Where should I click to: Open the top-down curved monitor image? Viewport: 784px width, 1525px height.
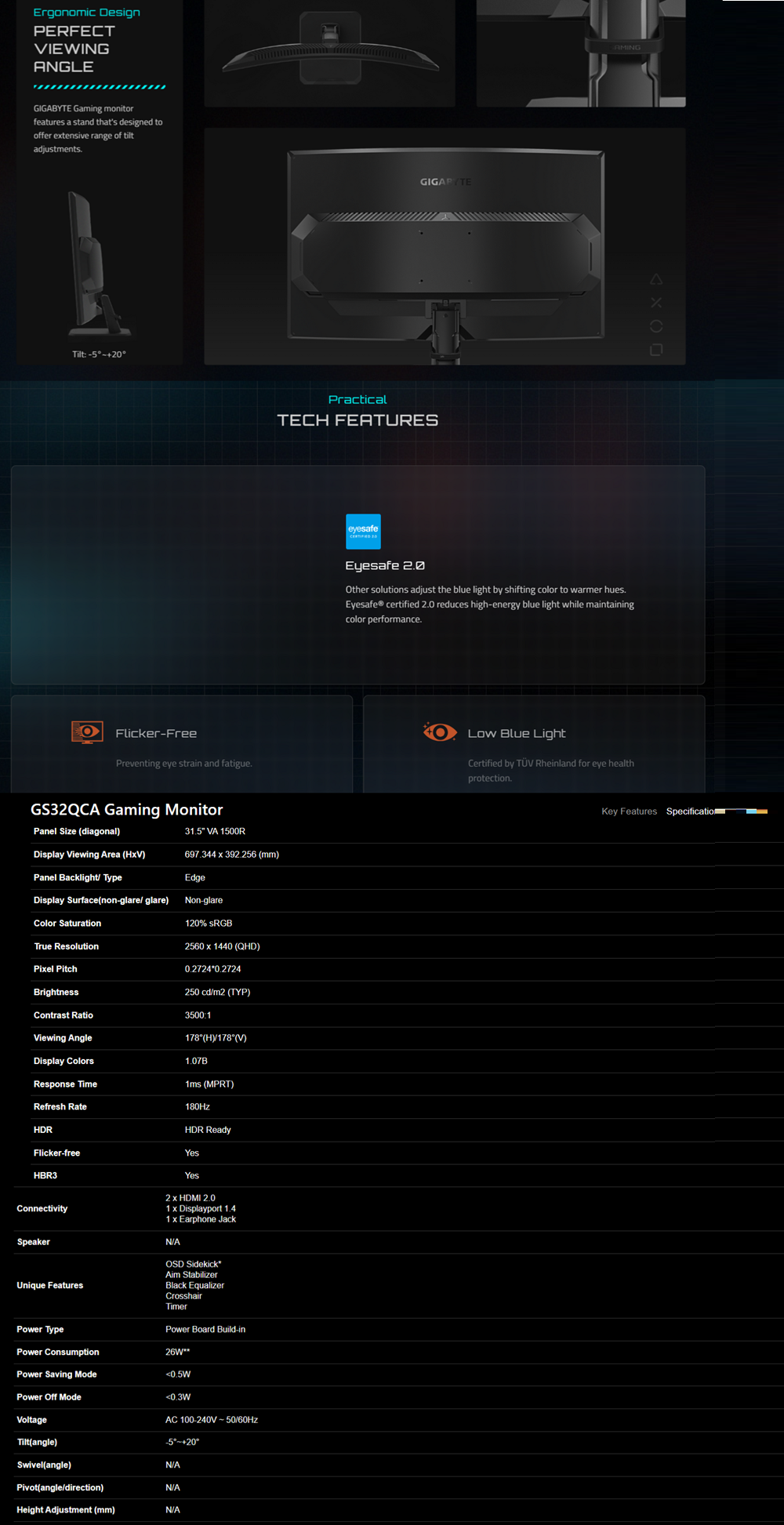pyautogui.click(x=329, y=53)
